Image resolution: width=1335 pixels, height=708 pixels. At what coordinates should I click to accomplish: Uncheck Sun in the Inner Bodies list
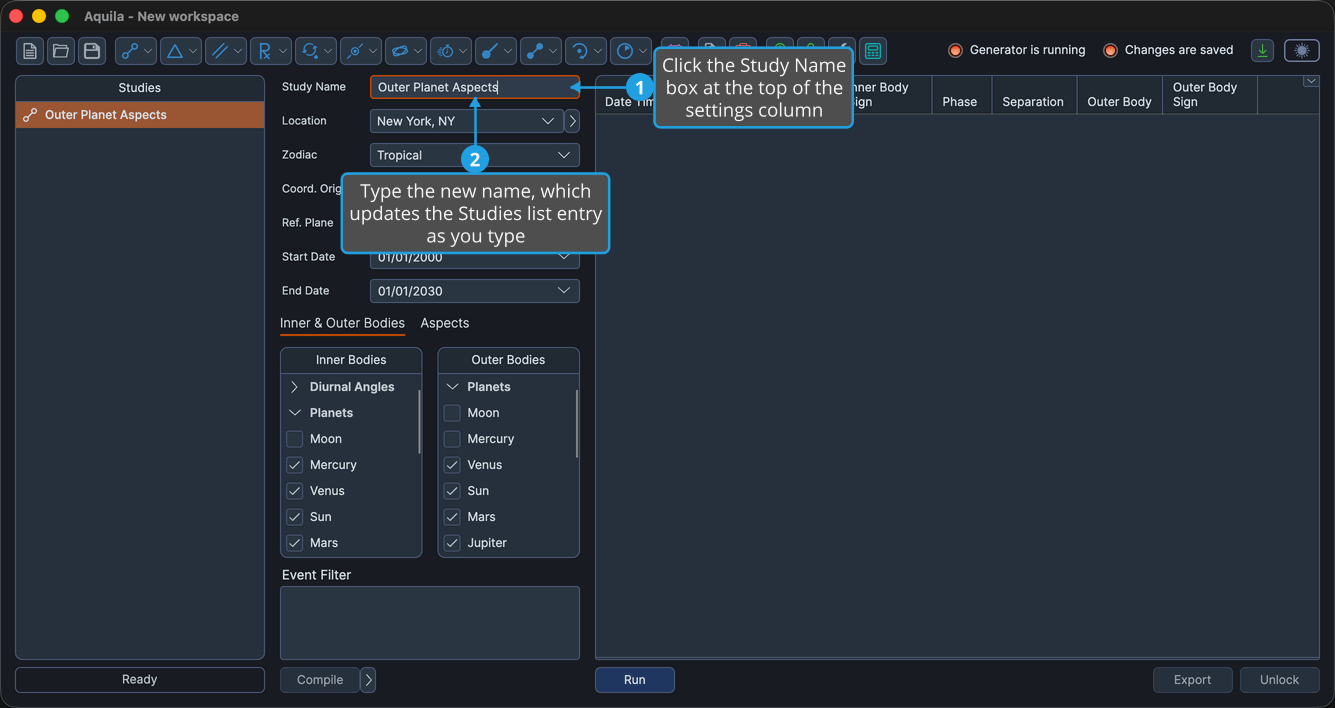coord(294,517)
